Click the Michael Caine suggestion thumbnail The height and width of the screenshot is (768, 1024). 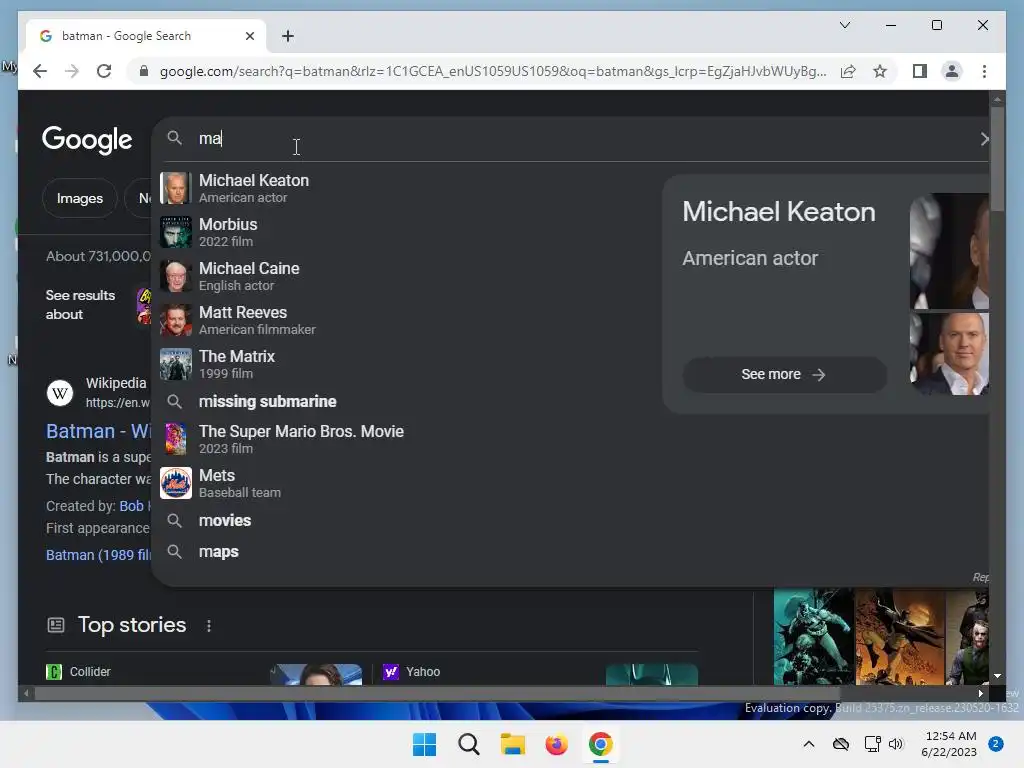pyautogui.click(x=176, y=276)
